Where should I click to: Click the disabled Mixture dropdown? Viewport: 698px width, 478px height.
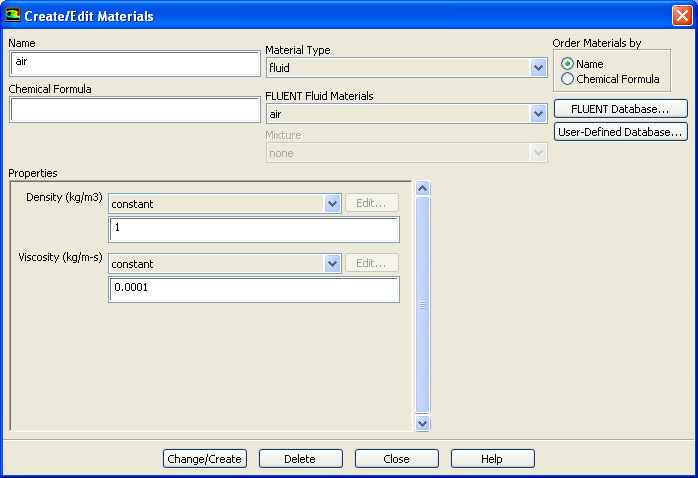[406, 153]
